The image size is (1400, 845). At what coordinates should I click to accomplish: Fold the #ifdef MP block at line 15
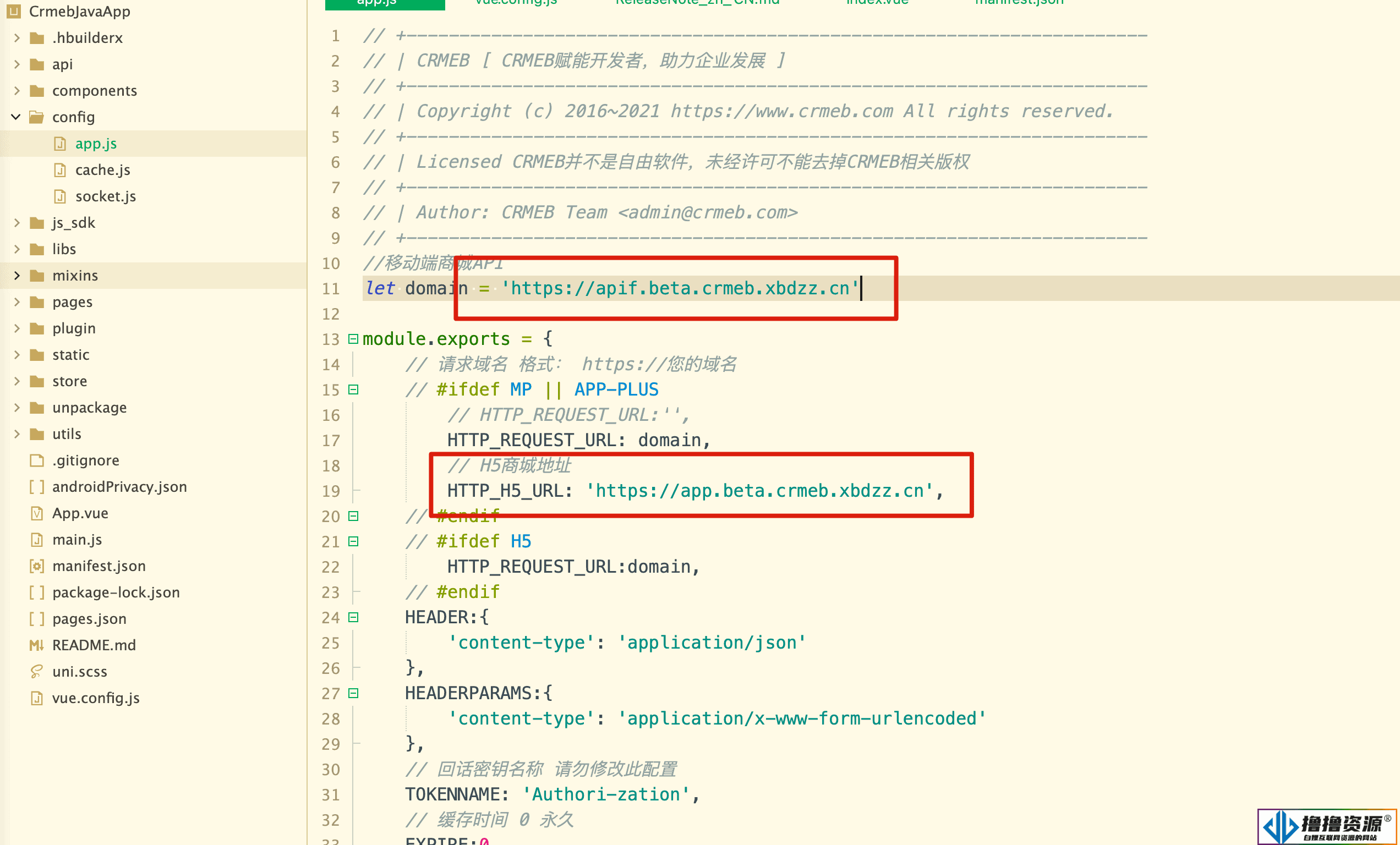pyautogui.click(x=353, y=389)
